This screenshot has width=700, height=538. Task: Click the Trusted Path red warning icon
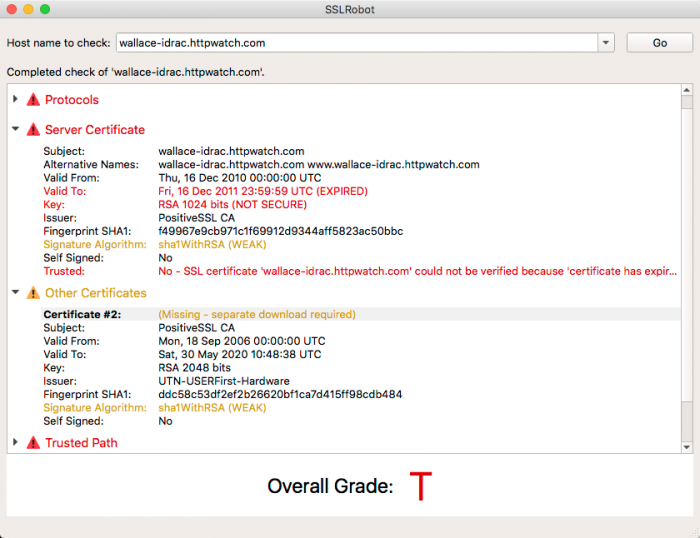tap(33, 442)
